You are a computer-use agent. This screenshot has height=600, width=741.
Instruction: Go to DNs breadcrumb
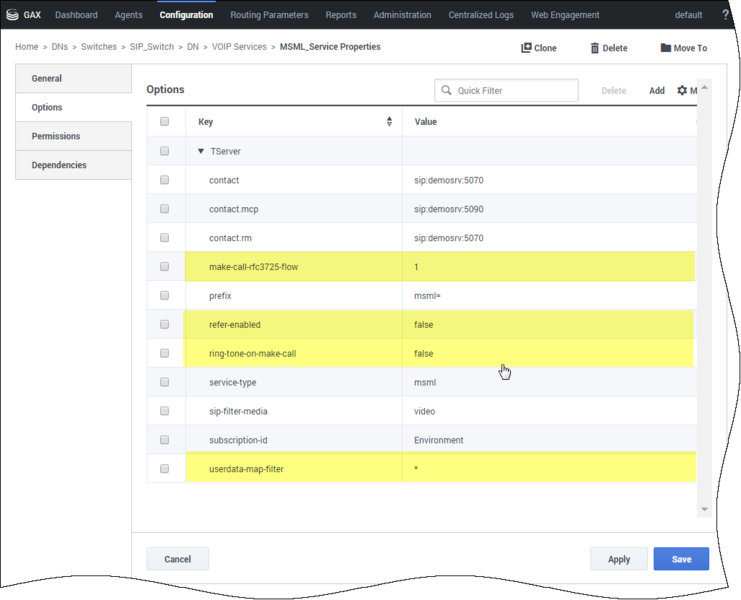pos(60,47)
